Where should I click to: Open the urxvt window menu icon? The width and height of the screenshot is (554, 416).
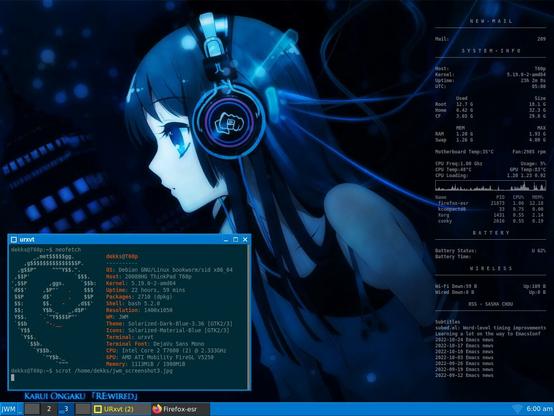click(14, 240)
